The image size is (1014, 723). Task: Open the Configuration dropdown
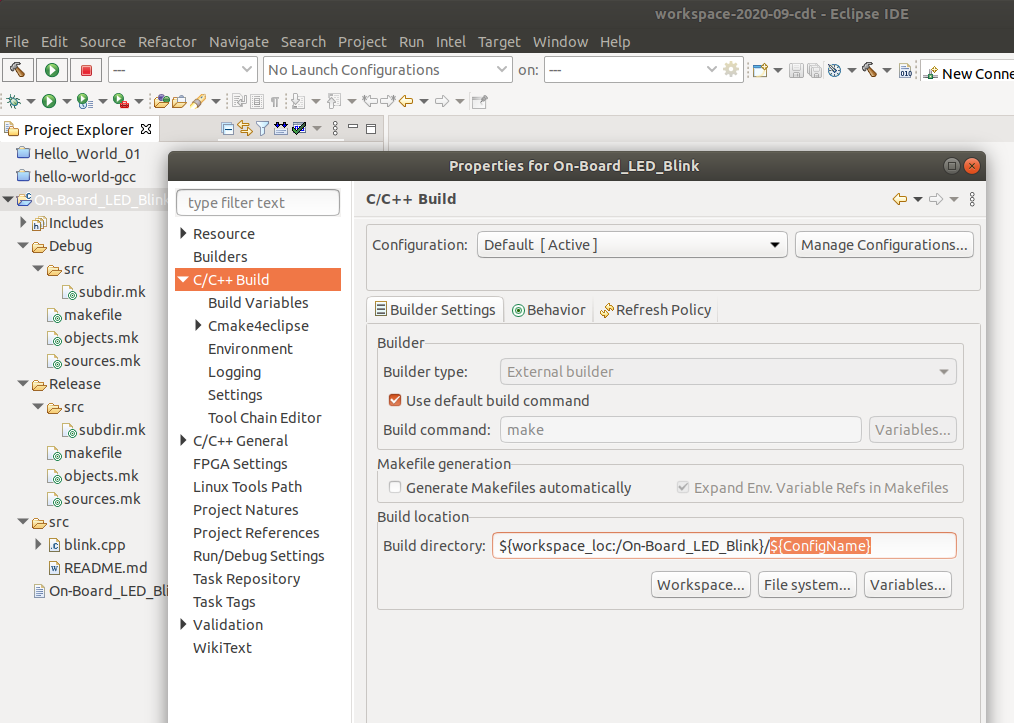click(632, 245)
